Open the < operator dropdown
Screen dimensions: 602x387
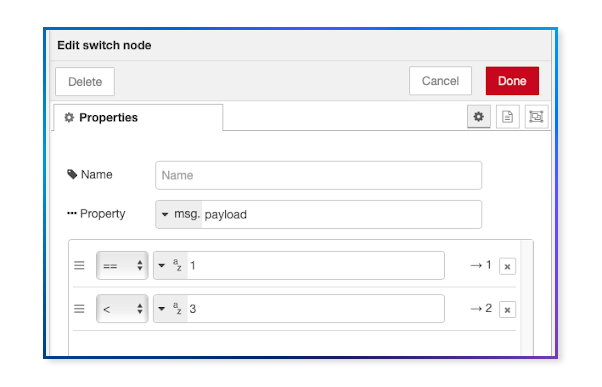point(122,309)
